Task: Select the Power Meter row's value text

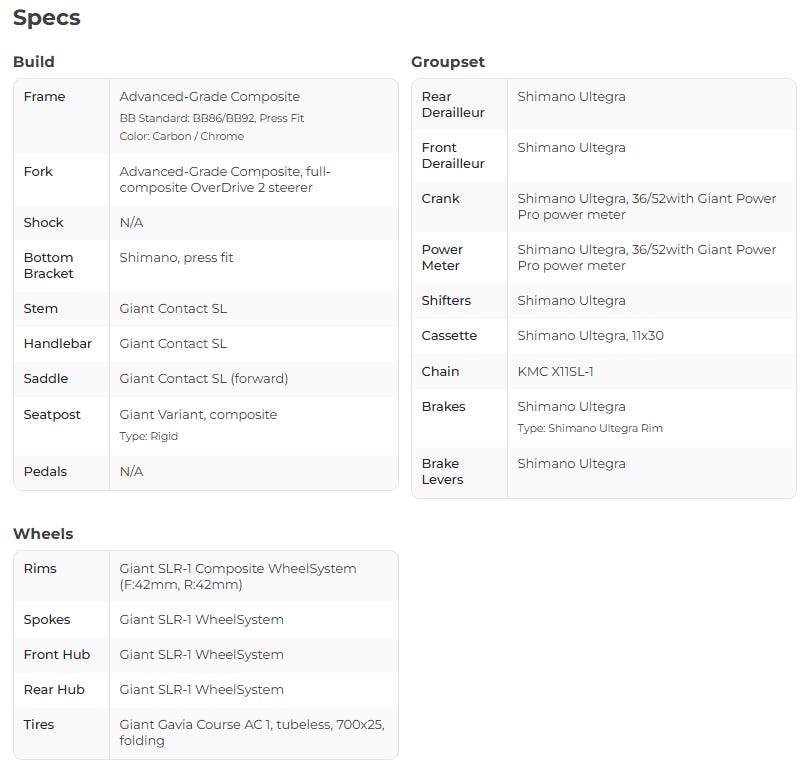Action: (647, 257)
